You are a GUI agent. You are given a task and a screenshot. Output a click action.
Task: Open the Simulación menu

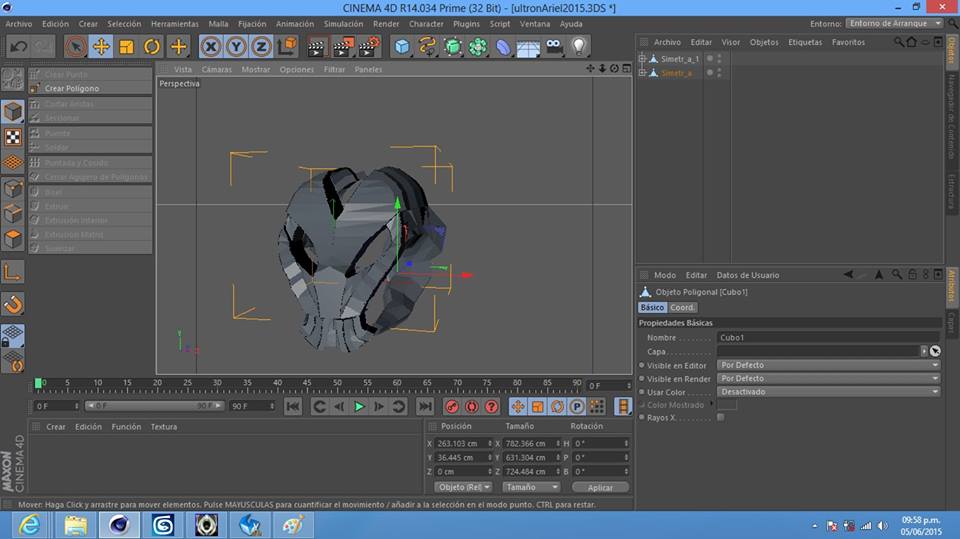343,24
